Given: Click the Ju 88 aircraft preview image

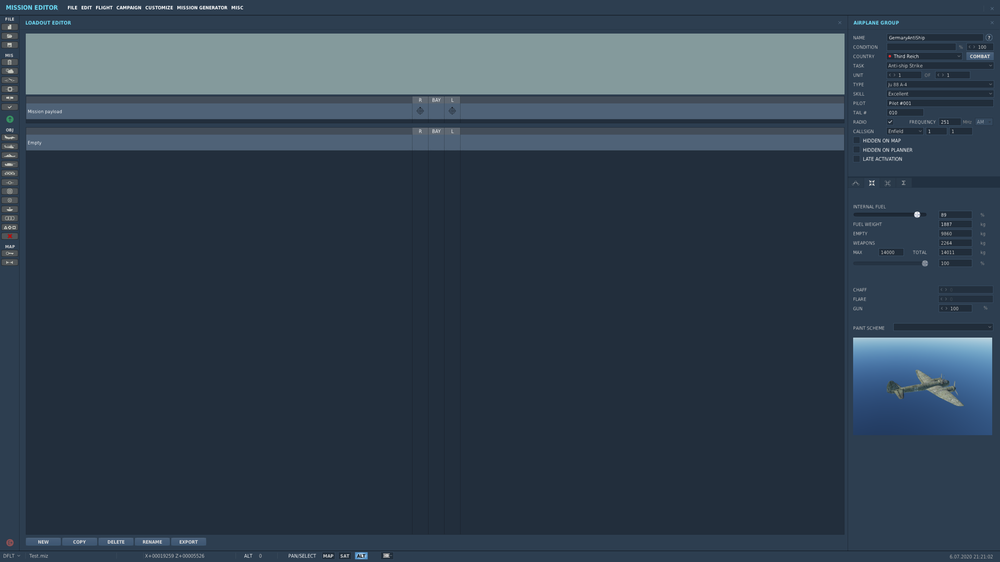Looking at the screenshot, I should [x=922, y=387].
